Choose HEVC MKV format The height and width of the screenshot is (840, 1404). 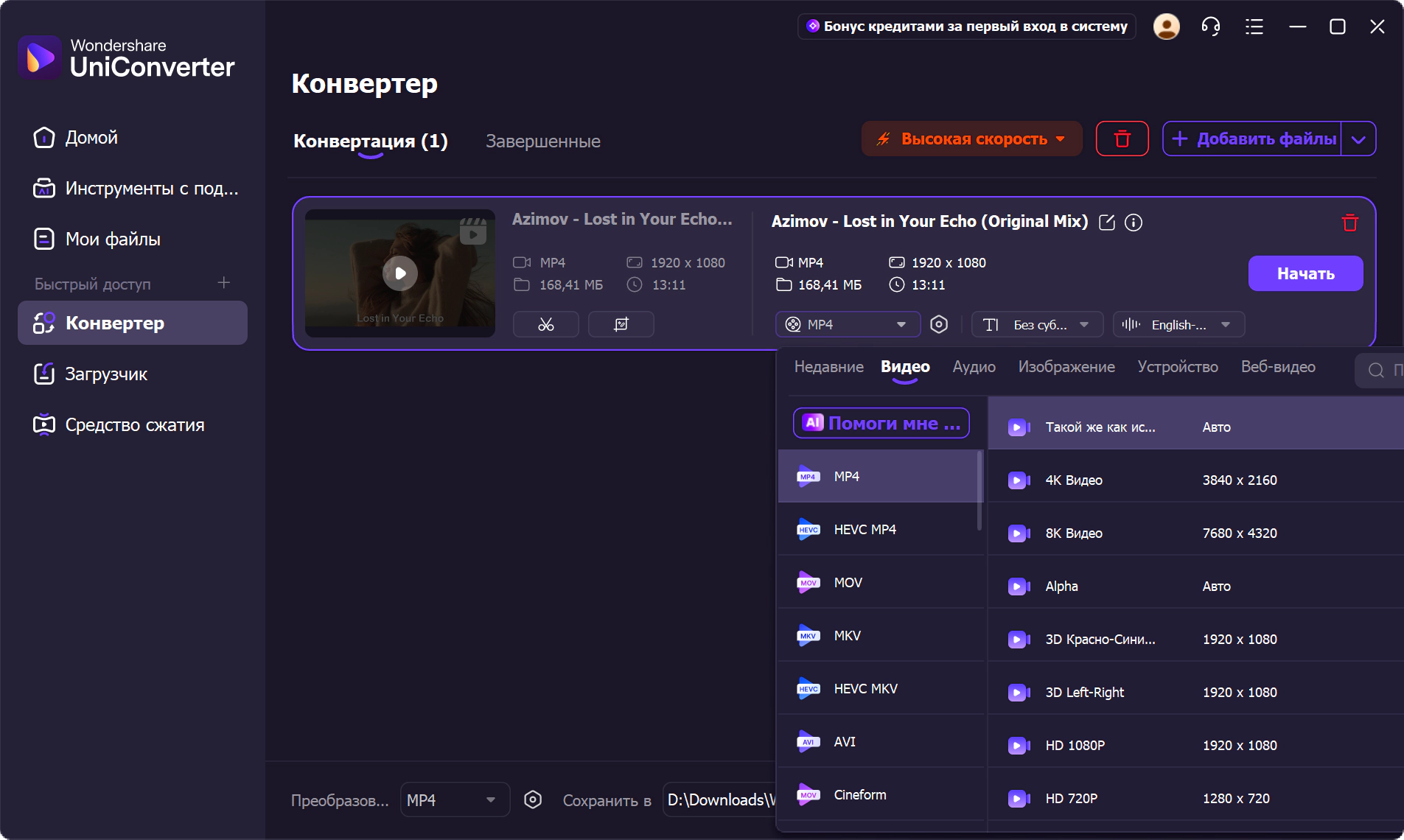pyautogui.click(x=880, y=689)
